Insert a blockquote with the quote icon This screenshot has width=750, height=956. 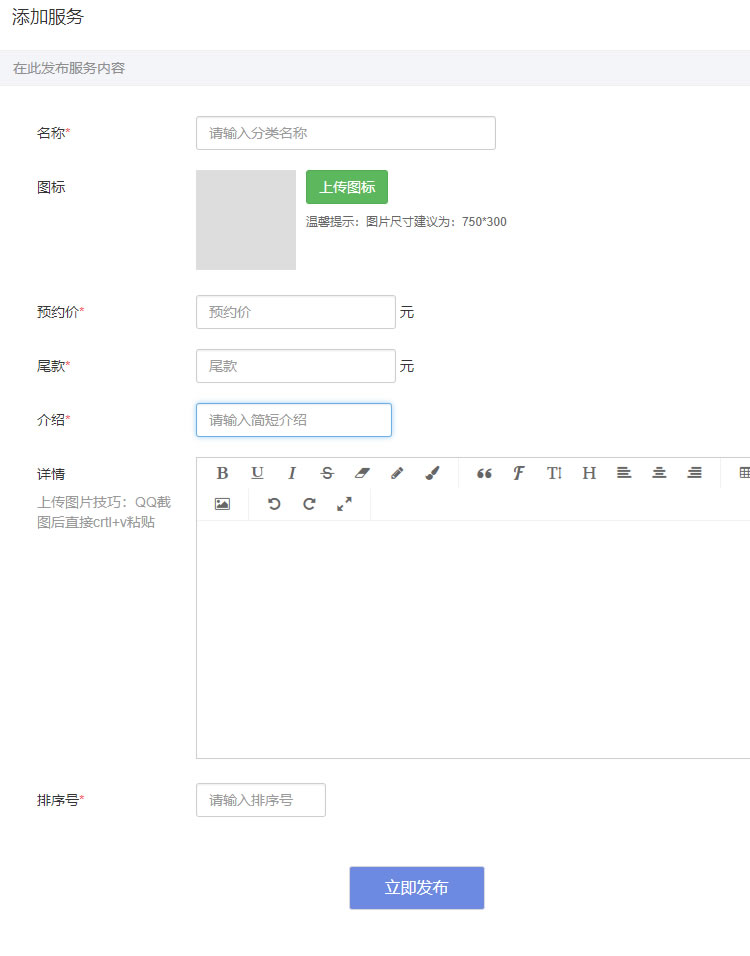pos(484,473)
